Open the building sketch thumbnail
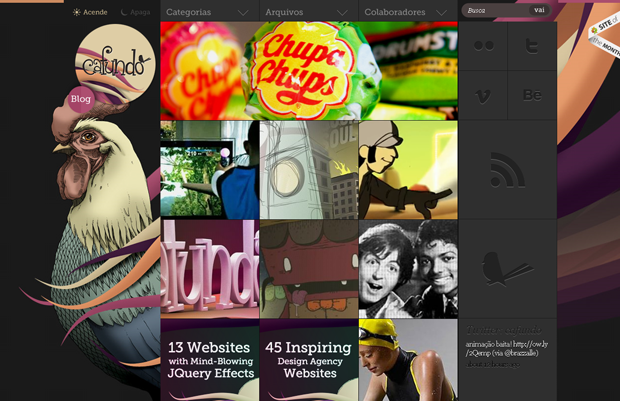This screenshot has height=401, width=620. (x=309, y=170)
